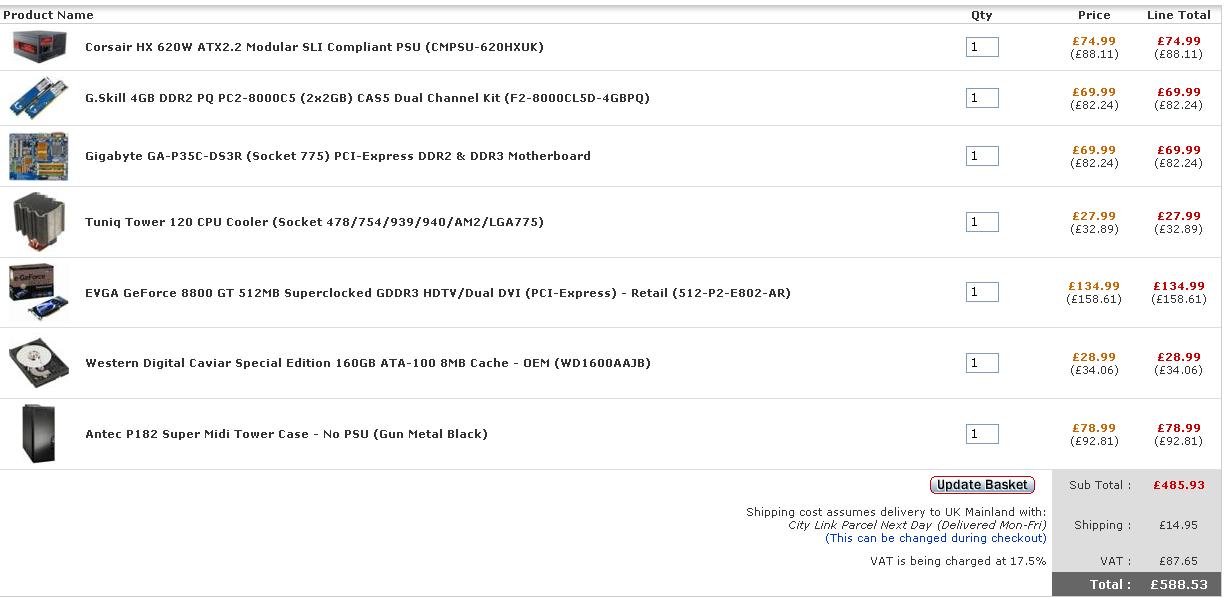Click the Tuniq Tower CPU cooler image

click(39, 222)
